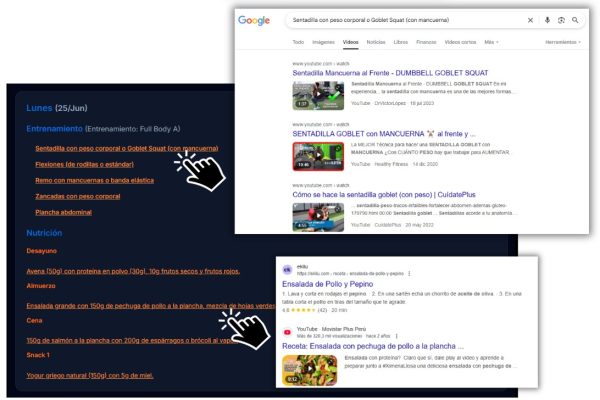Image resolution: width=600 pixels, height=400 pixels.
Task: Open 'Ensalada de Pollo y Pepino' recipe result
Action: click(328, 284)
